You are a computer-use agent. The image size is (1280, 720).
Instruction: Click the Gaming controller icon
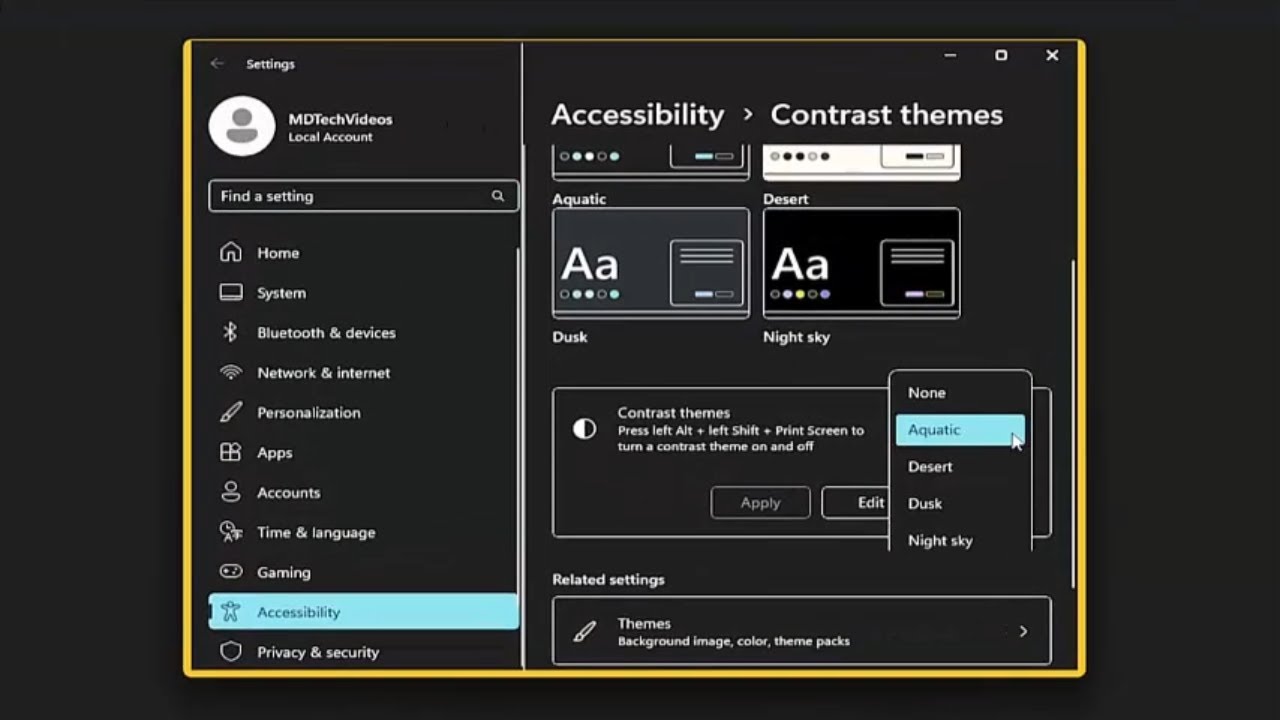[x=231, y=572]
